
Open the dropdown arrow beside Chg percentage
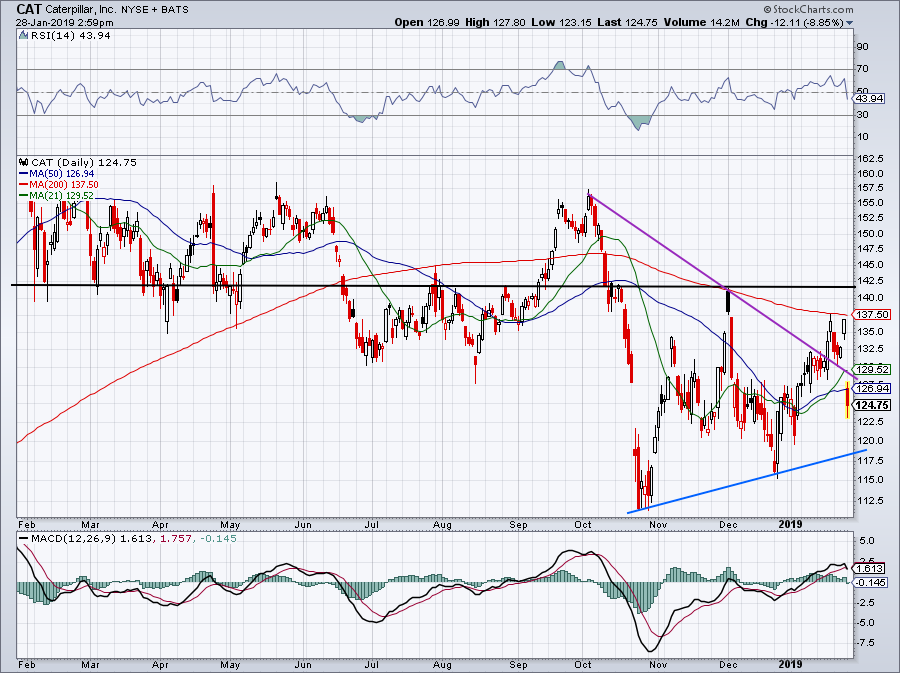[849, 23]
